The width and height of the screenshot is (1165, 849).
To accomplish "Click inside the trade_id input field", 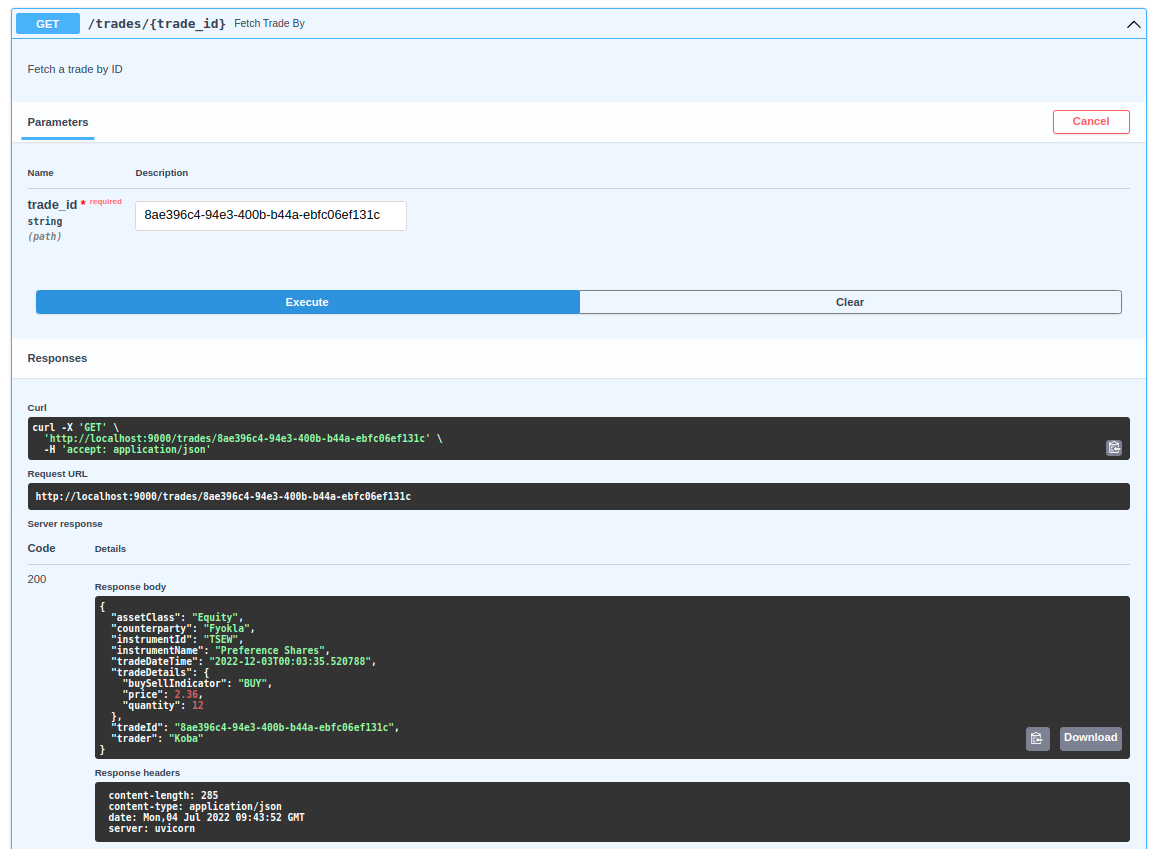I will (270, 215).
